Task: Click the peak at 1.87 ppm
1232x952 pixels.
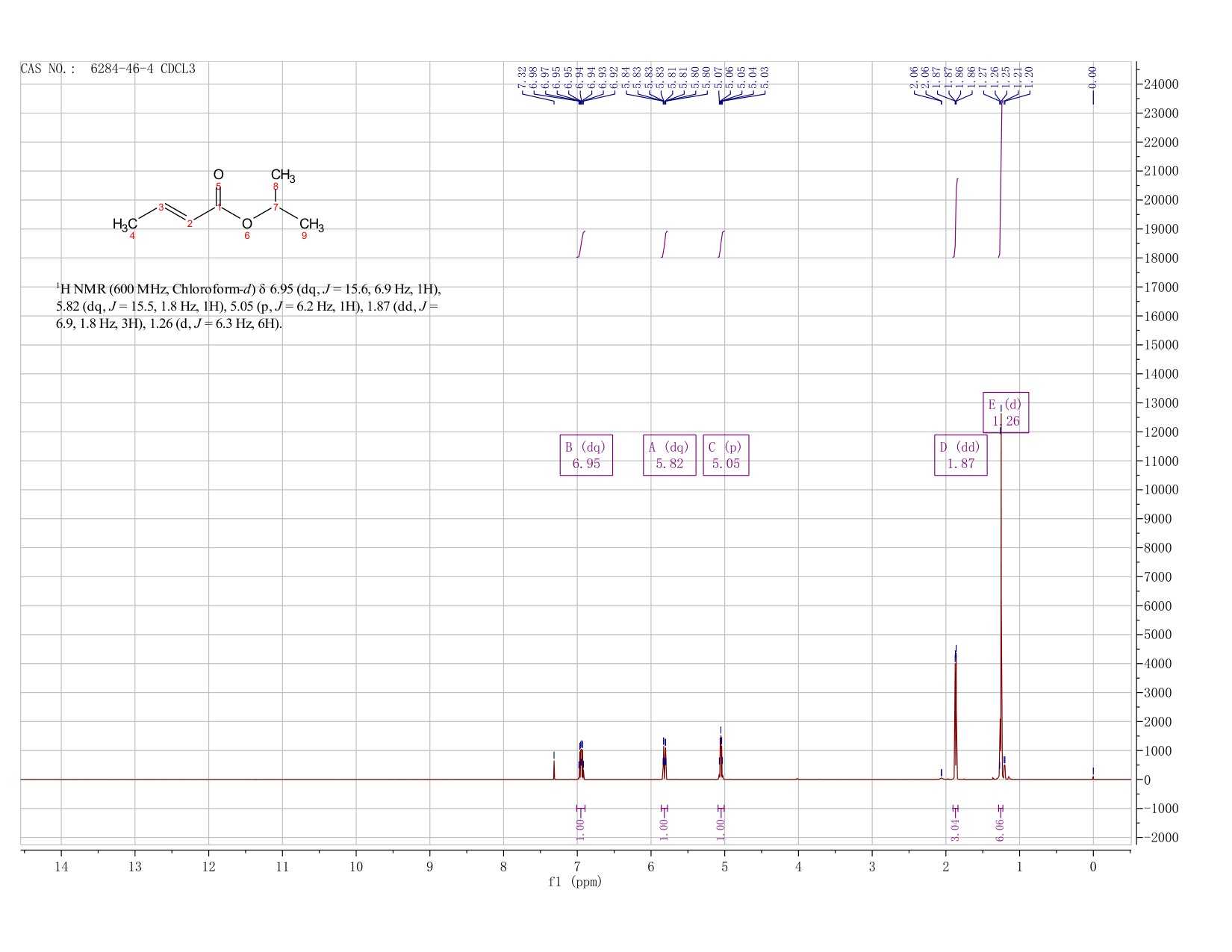Action: [956, 717]
